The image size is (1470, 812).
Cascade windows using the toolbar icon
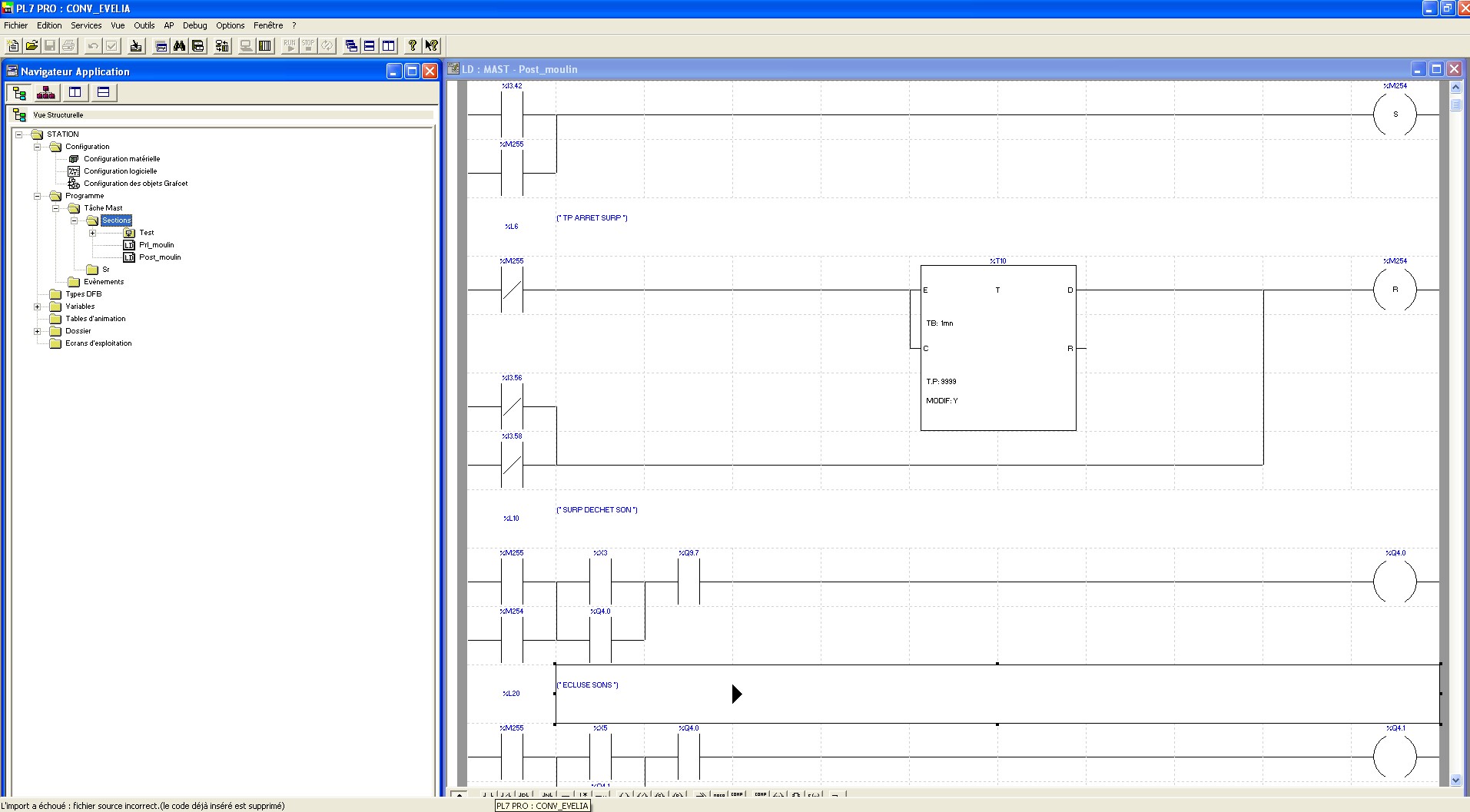point(351,46)
